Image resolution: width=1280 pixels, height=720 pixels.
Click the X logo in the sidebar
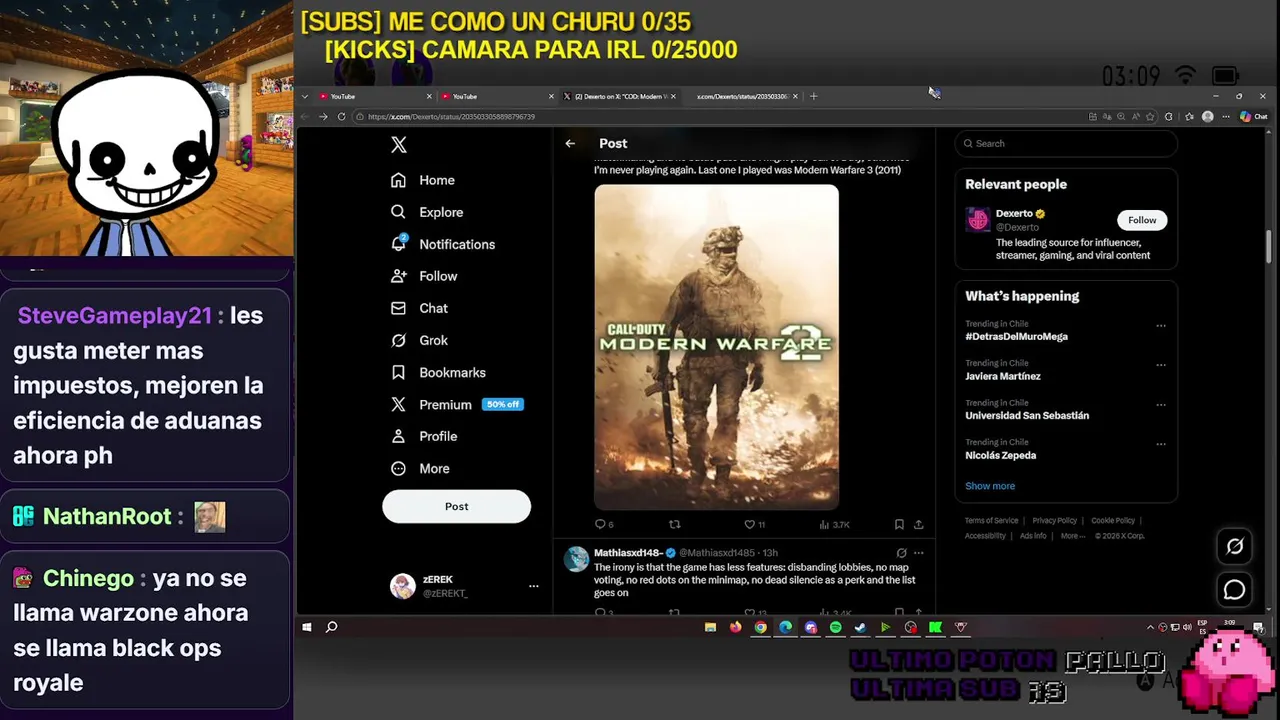pyautogui.click(x=399, y=145)
